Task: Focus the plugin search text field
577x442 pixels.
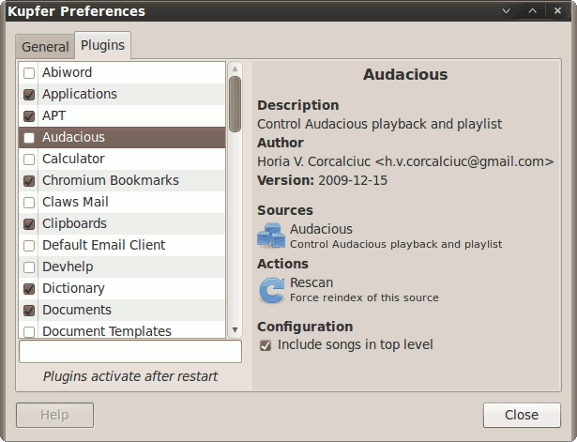Action: tap(130, 351)
